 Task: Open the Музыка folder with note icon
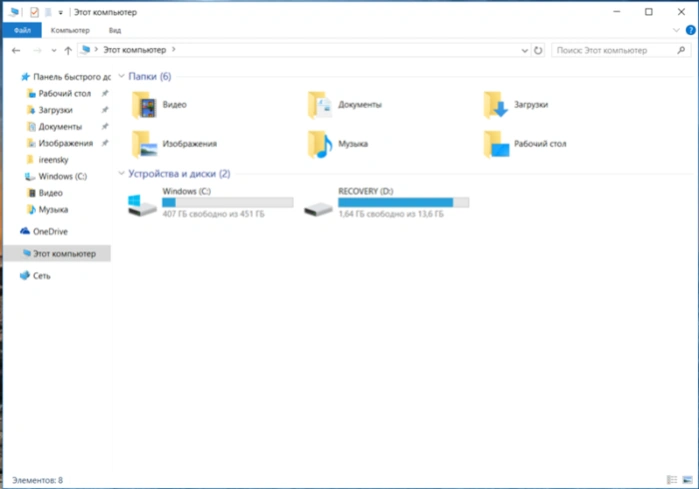(x=320, y=144)
